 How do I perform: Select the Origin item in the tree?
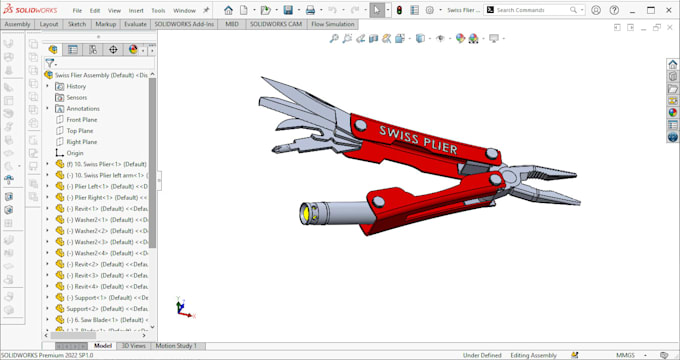point(75,153)
